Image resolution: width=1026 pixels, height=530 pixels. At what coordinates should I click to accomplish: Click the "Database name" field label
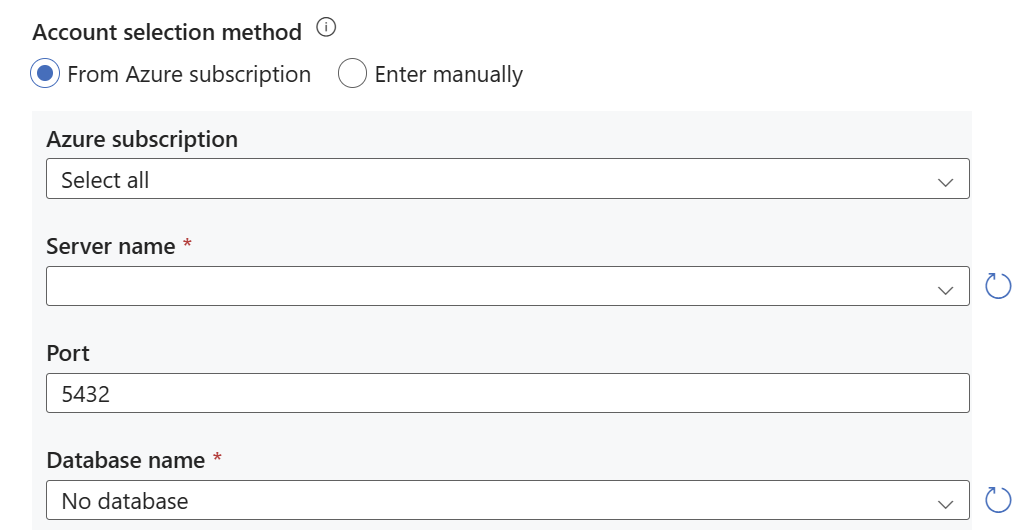[126, 460]
